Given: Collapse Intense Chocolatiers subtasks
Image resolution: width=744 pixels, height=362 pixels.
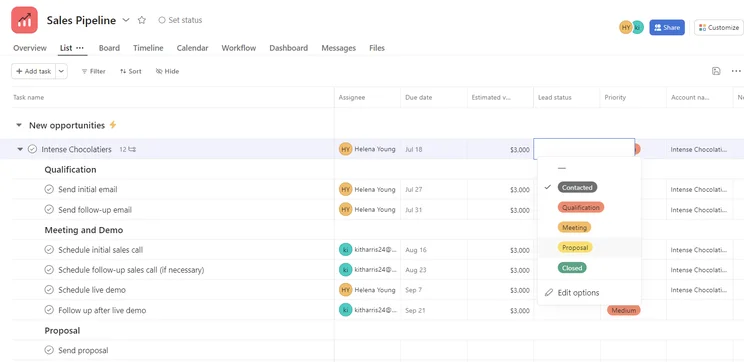Looking at the screenshot, I should (x=20, y=149).
